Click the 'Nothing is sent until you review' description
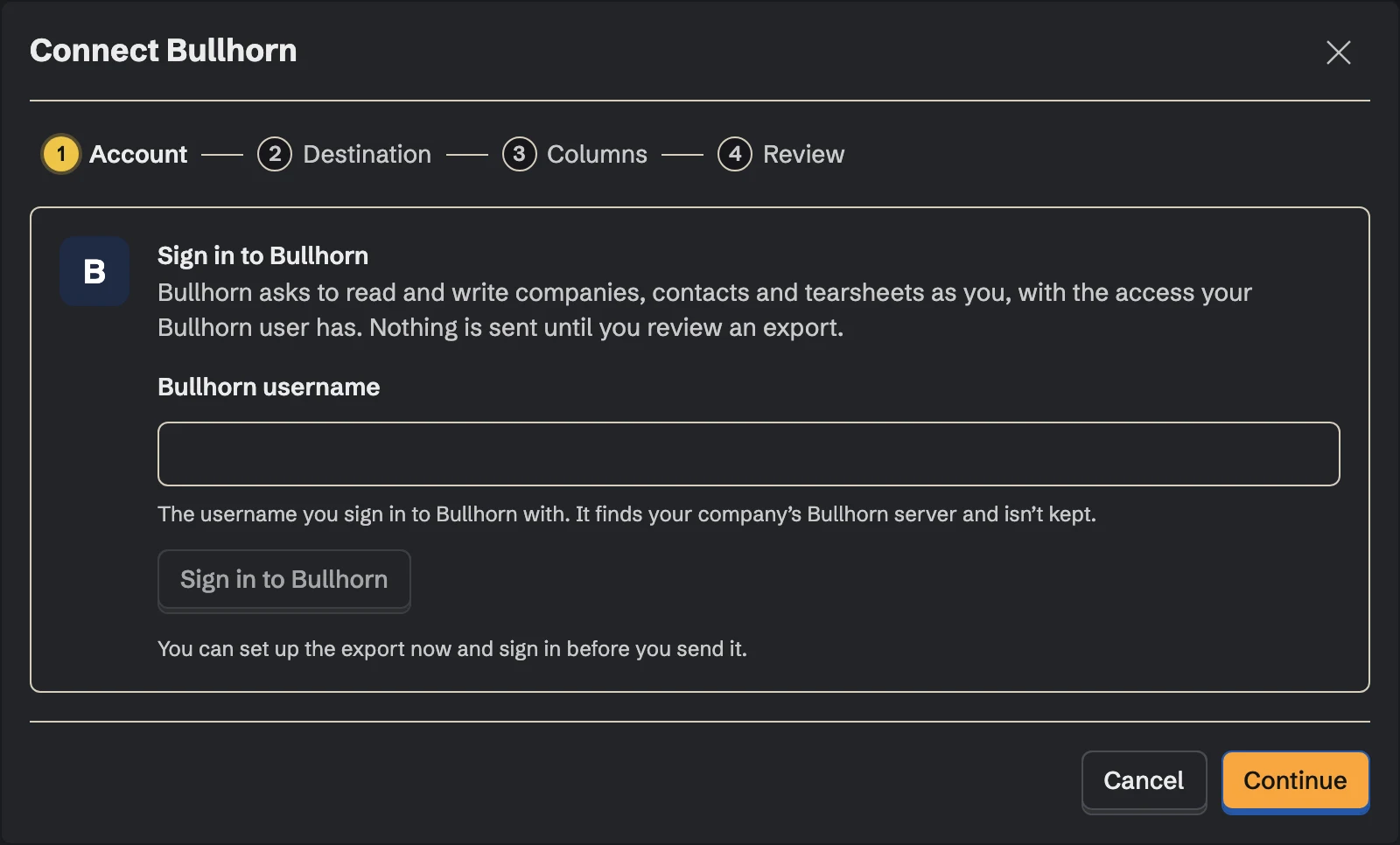This screenshot has width=1400, height=845. click(x=704, y=310)
